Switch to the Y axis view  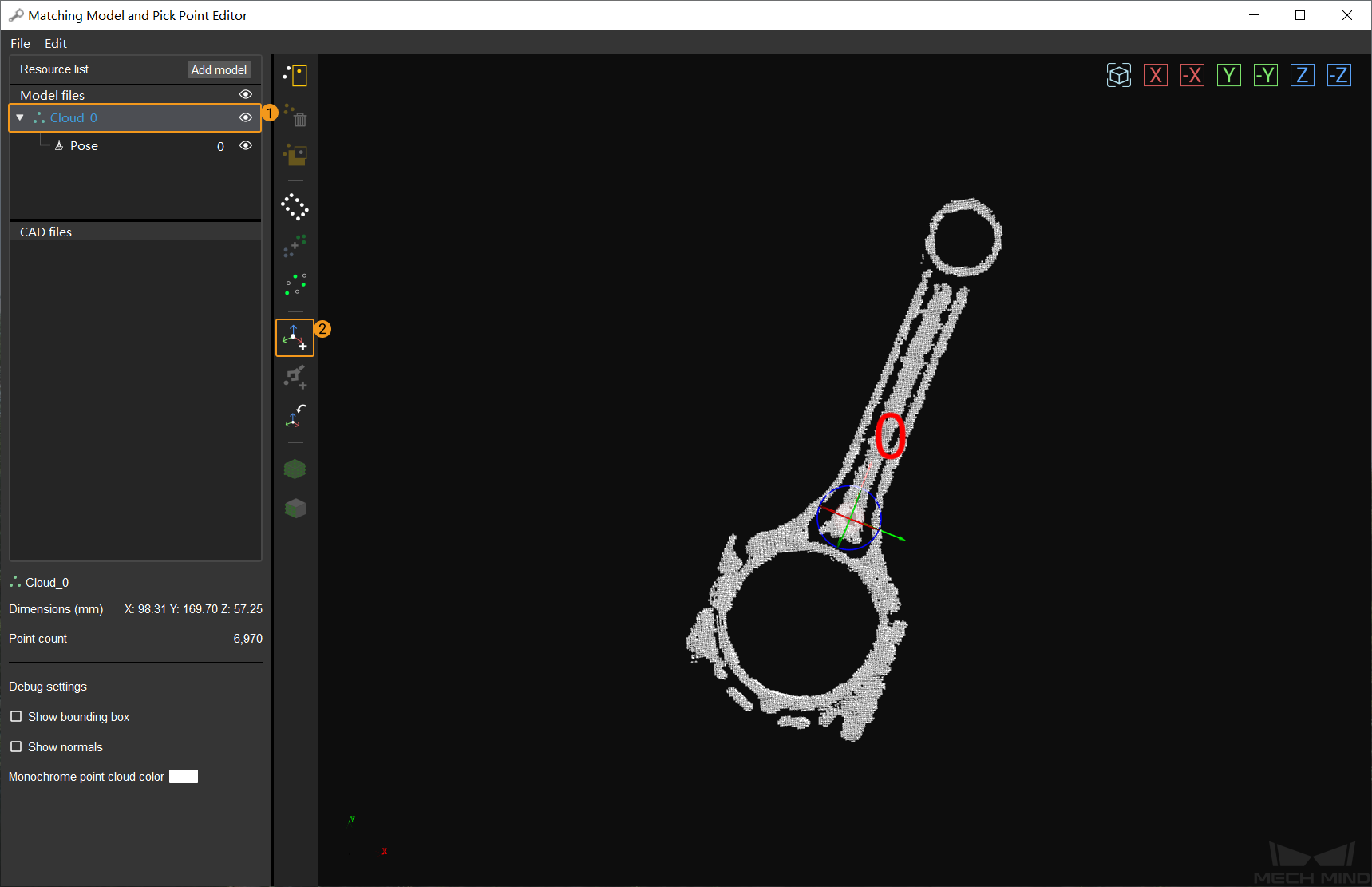pyautogui.click(x=1229, y=75)
